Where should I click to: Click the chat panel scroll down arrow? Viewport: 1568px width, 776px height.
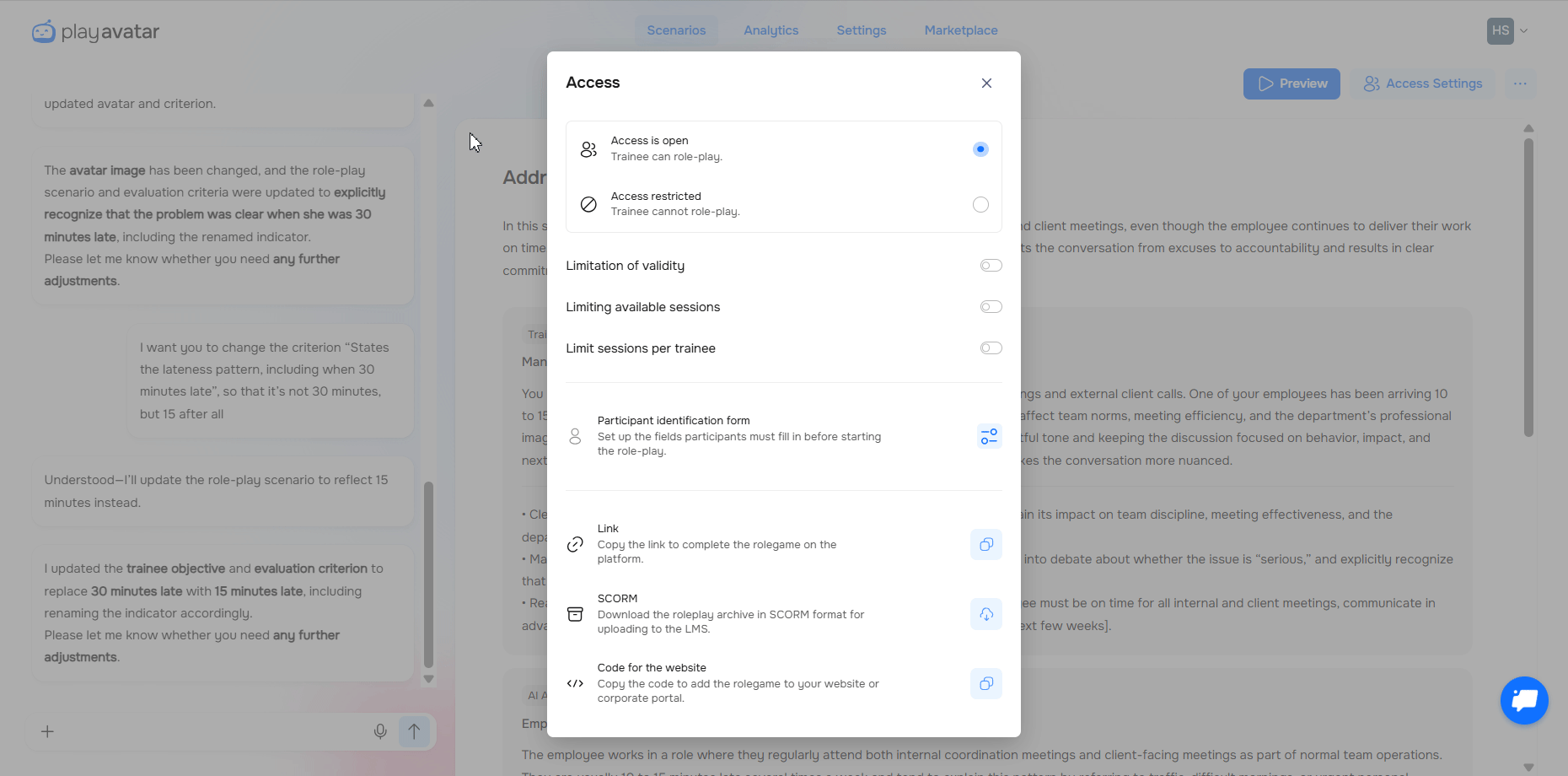(x=428, y=679)
